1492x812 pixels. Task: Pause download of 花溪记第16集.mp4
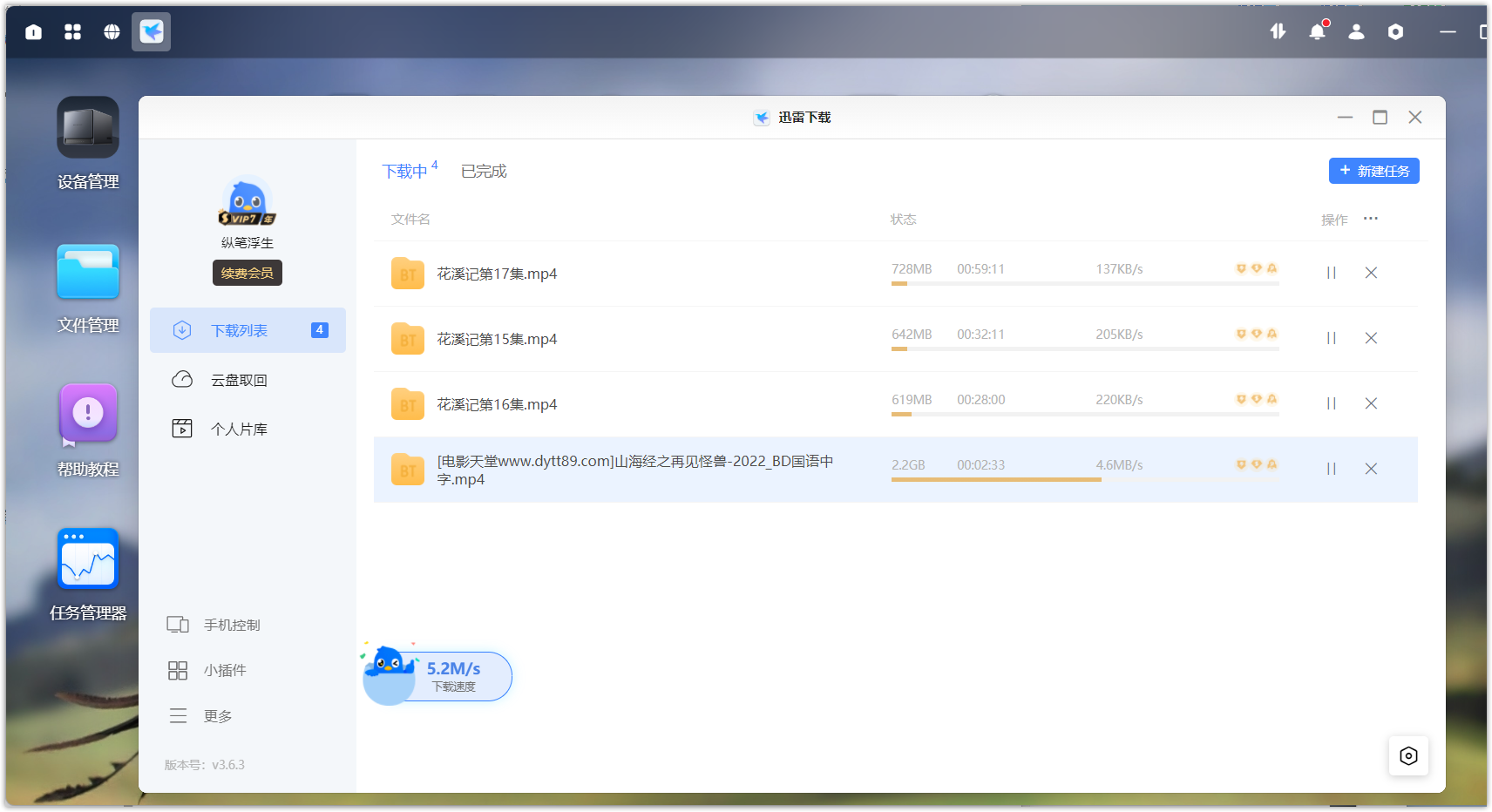point(1332,403)
